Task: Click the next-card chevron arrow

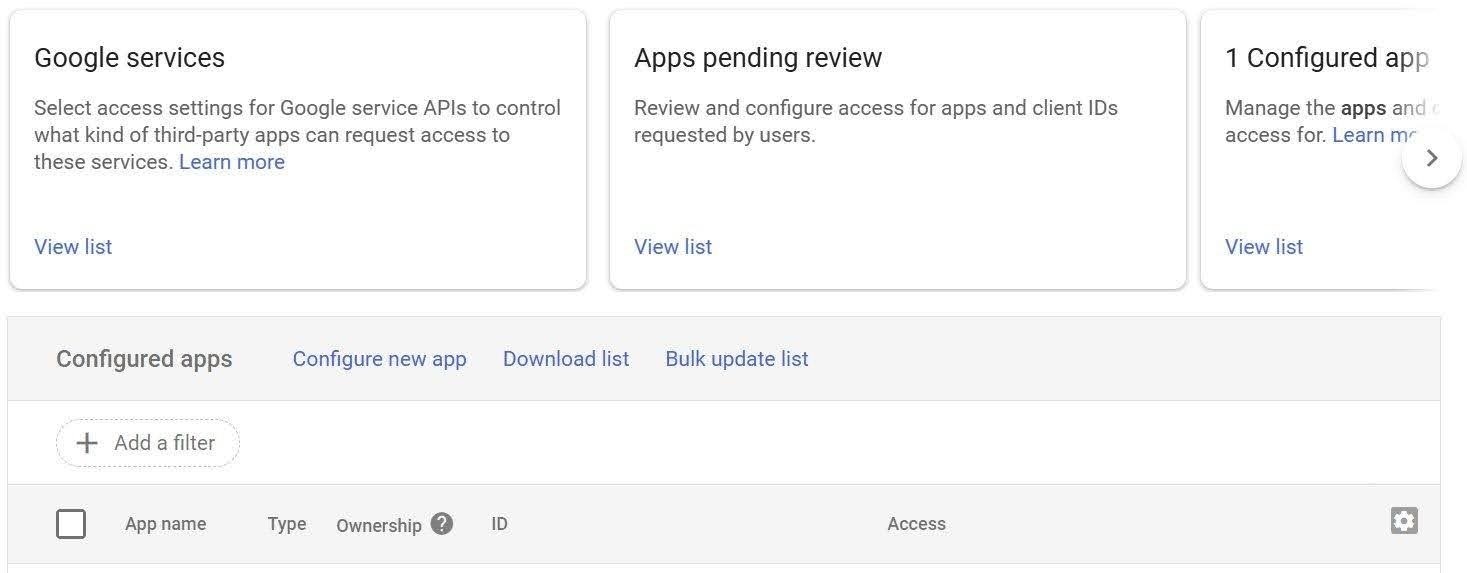Action: click(x=1432, y=158)
